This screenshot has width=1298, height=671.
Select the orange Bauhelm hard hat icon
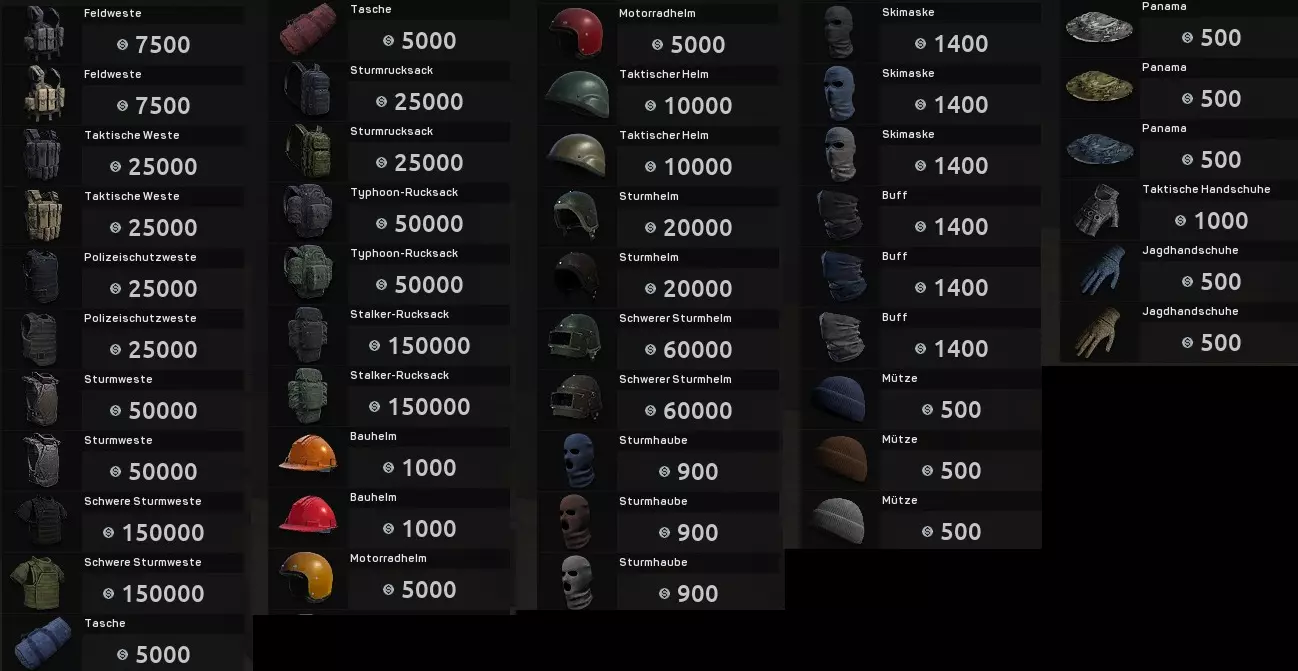coord(307,455)
